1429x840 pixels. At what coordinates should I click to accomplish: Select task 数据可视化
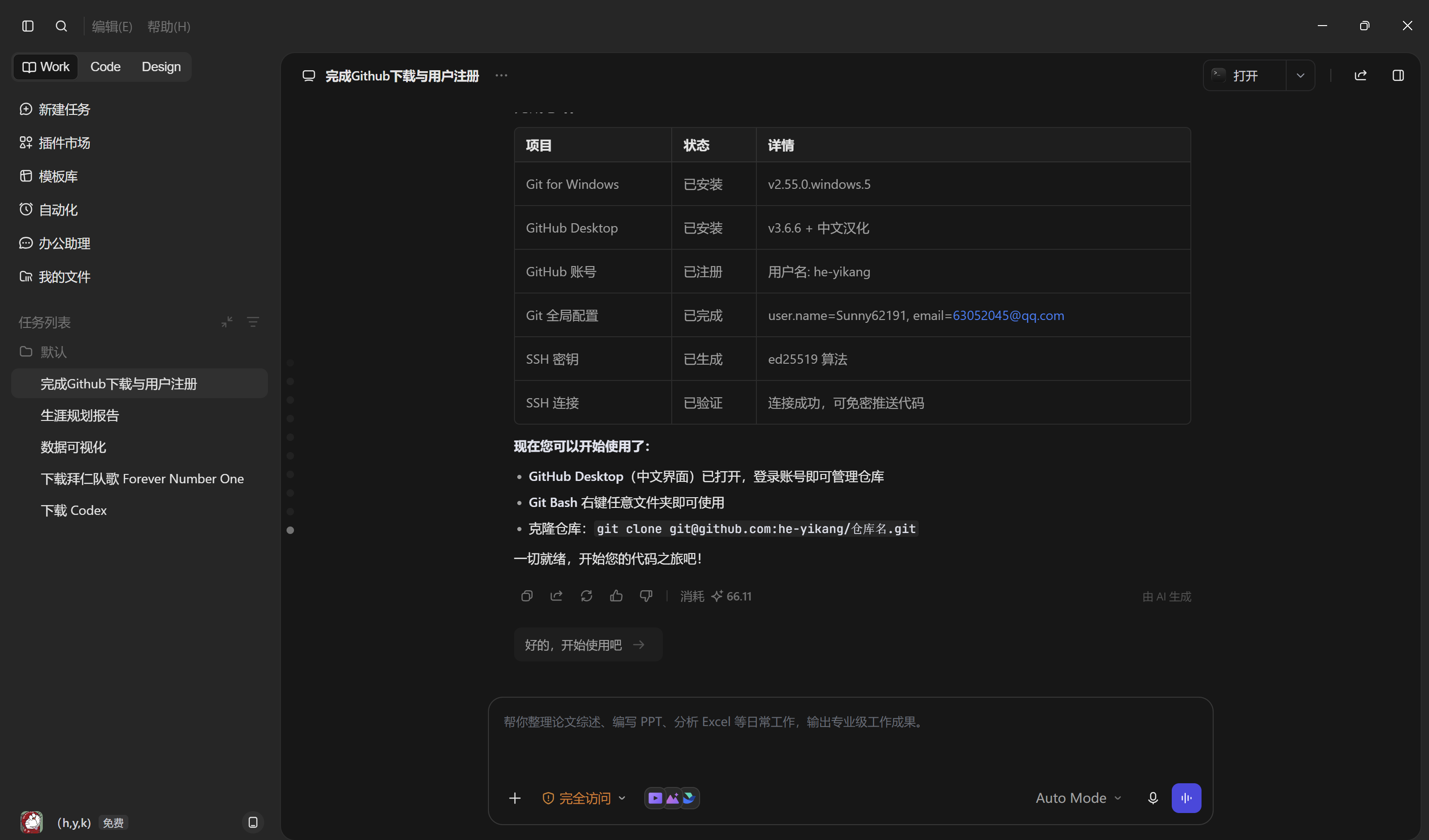coord(139,447)
